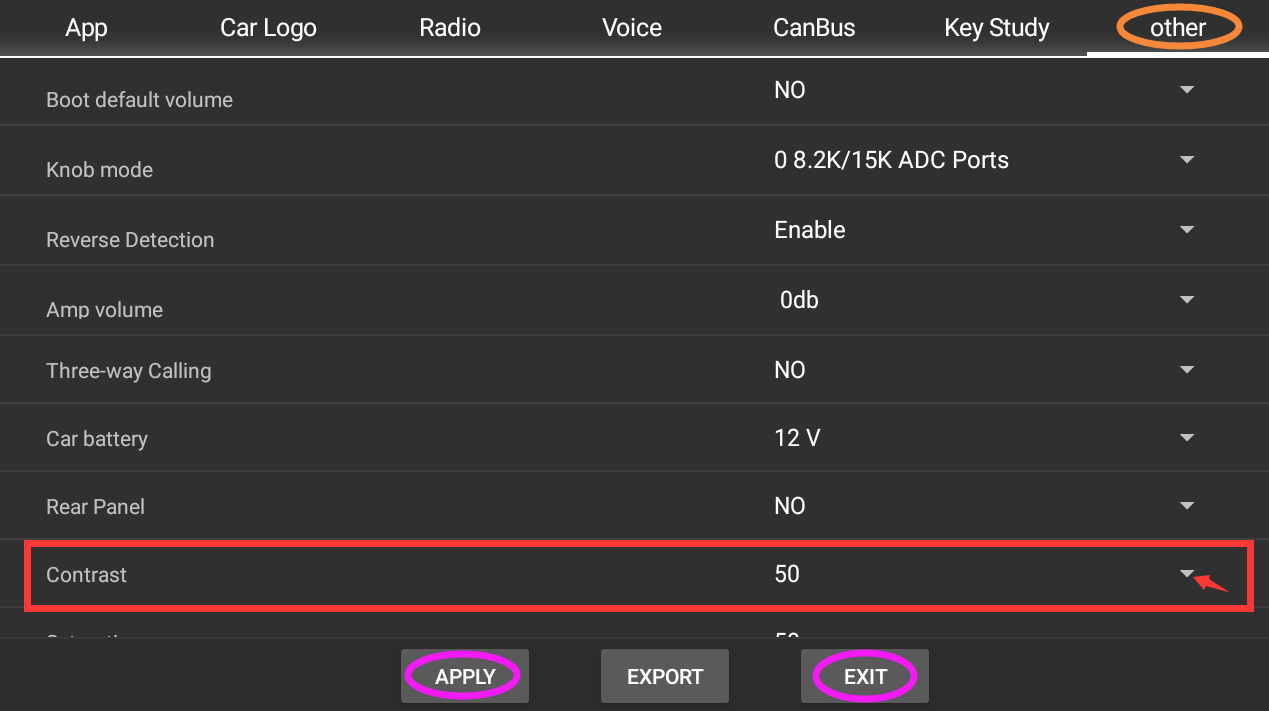Switch to the CanBus tab
This screenshot has width=1269, height=711.
point(814,27)
